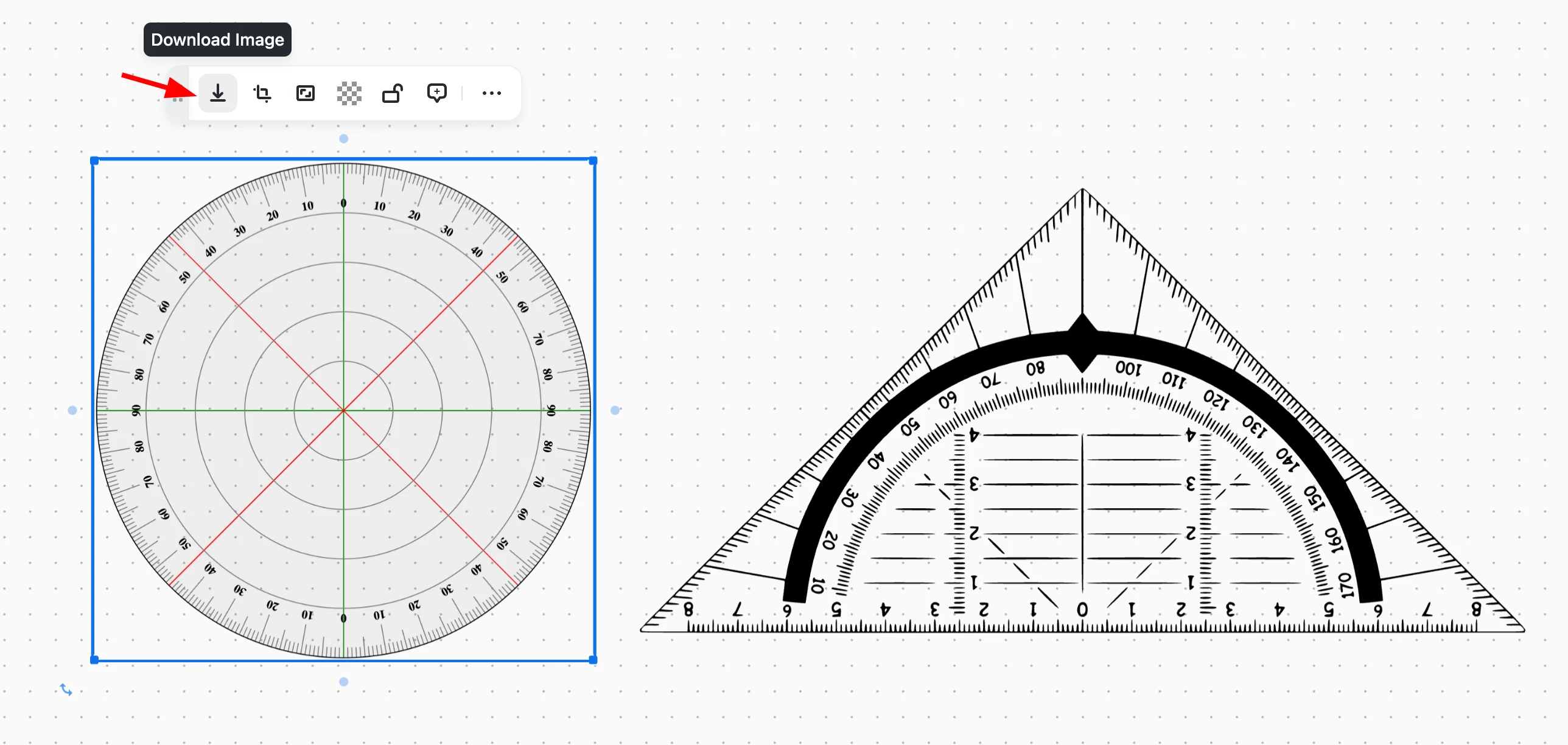The width and height of the screenshot is (1568, 745).
Task: Select the crop tool icon
Action: coord(262,93)
